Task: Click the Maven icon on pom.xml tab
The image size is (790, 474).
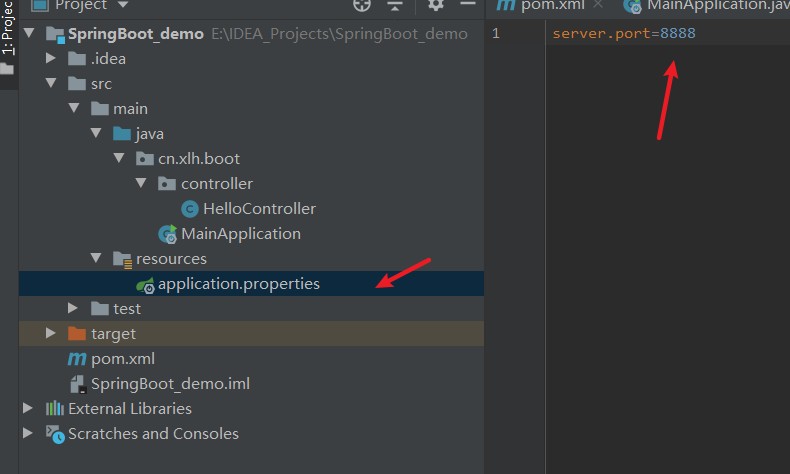Action: click(506, 5)
